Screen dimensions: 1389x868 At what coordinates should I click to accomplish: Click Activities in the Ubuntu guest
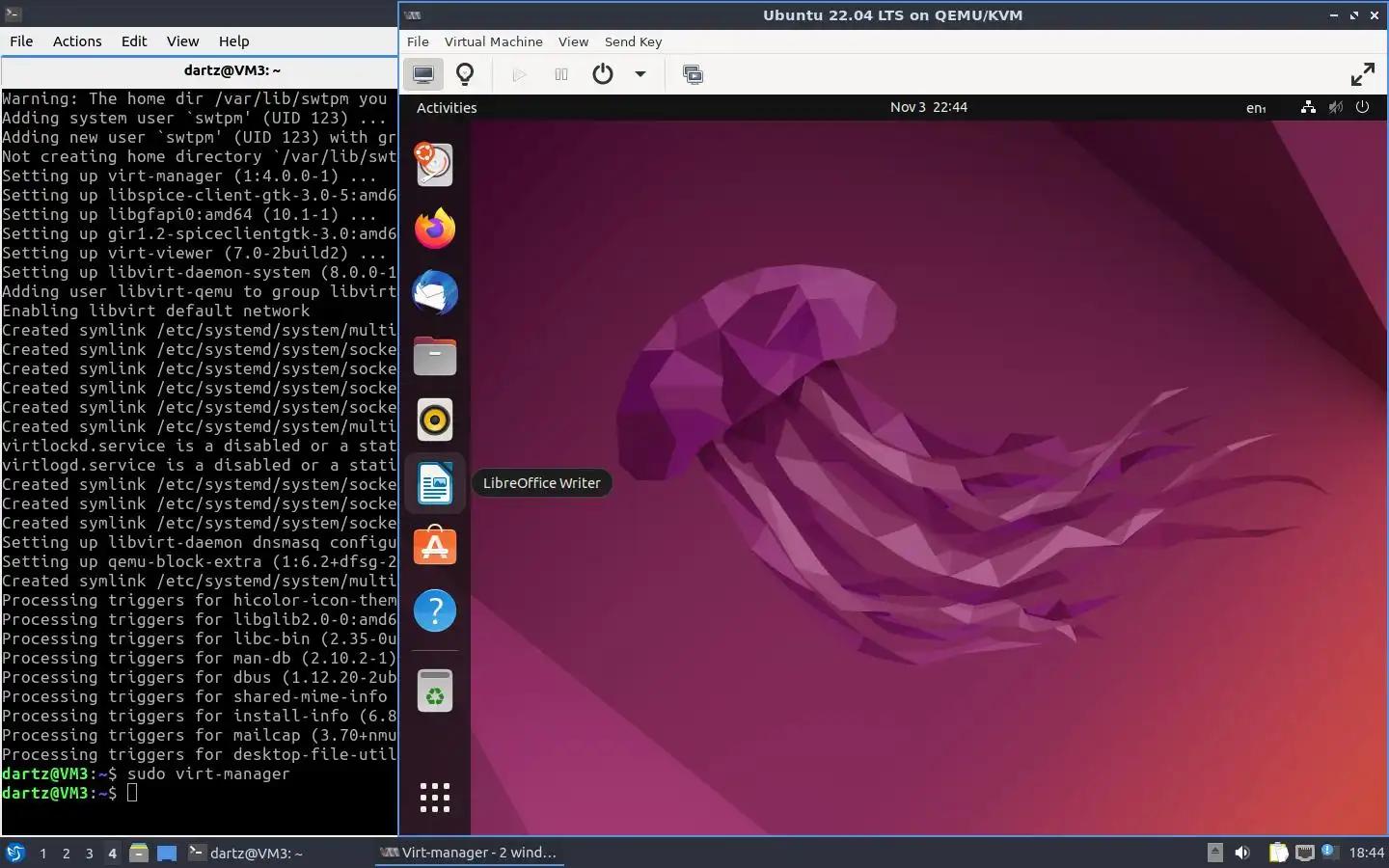pyautogui.click(x=447, y=107)
